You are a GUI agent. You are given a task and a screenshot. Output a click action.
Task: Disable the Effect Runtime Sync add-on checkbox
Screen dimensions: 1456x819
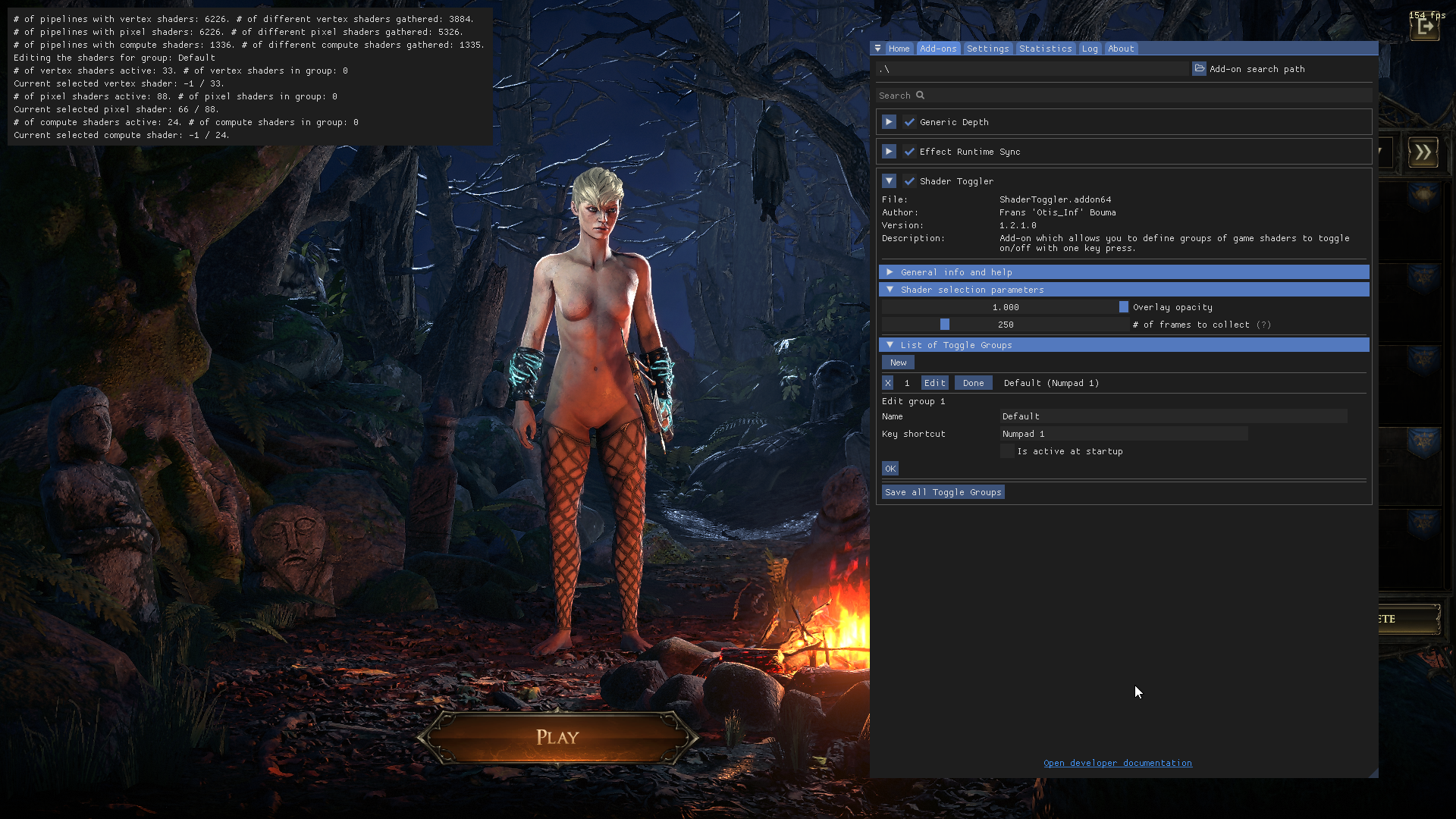coord(909,152)
